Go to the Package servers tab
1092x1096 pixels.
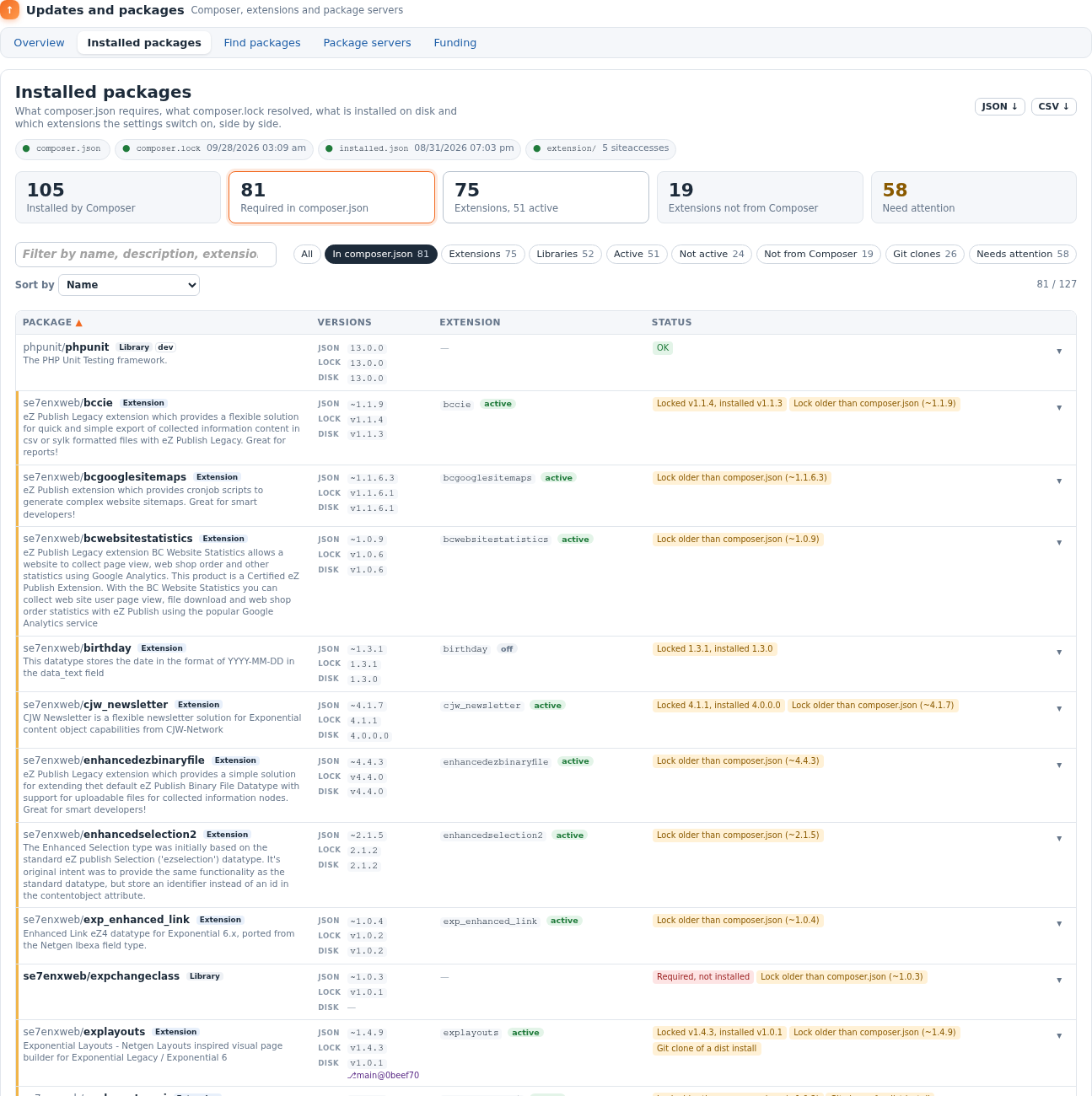367,43
